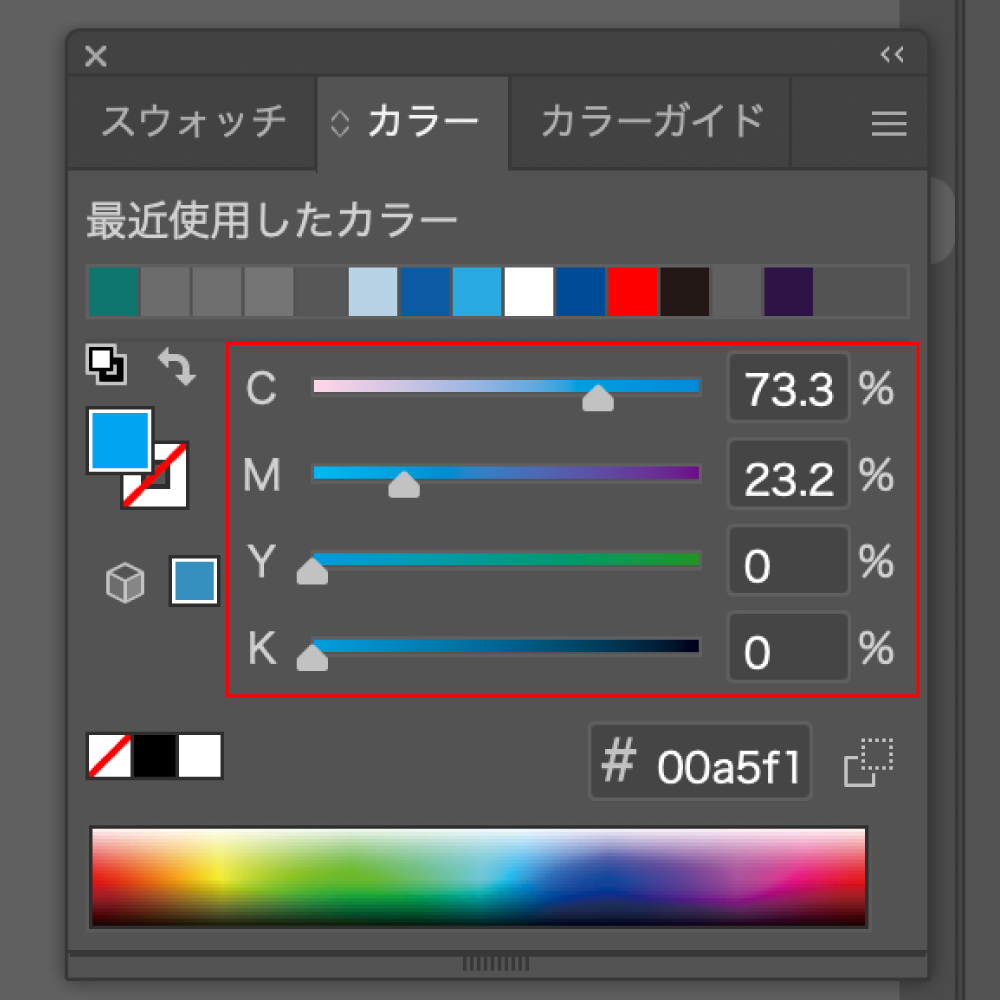Image resolution: width=1000 pixels, height=1000 pixels.
Task: Select teal green recent color swatch
Action: tap(114, 291)
